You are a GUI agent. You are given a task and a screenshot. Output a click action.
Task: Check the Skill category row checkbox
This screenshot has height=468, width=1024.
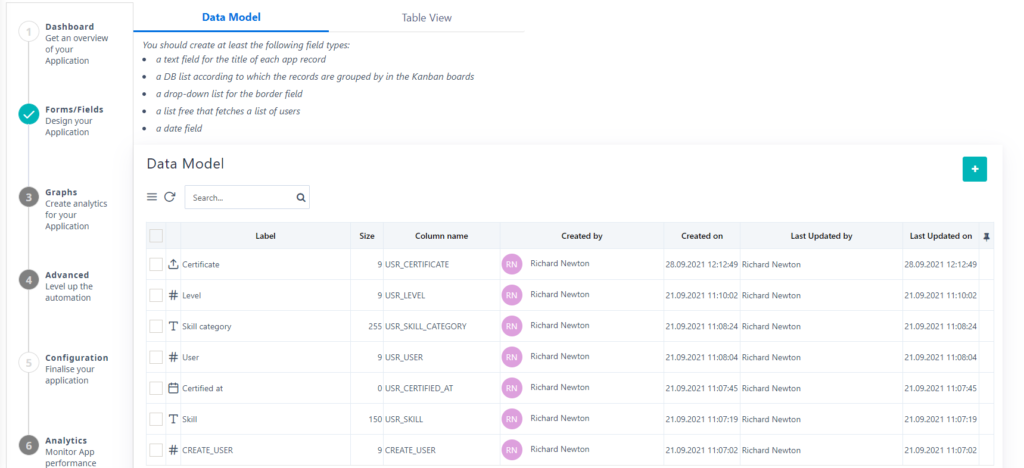[x=156, y=326]
